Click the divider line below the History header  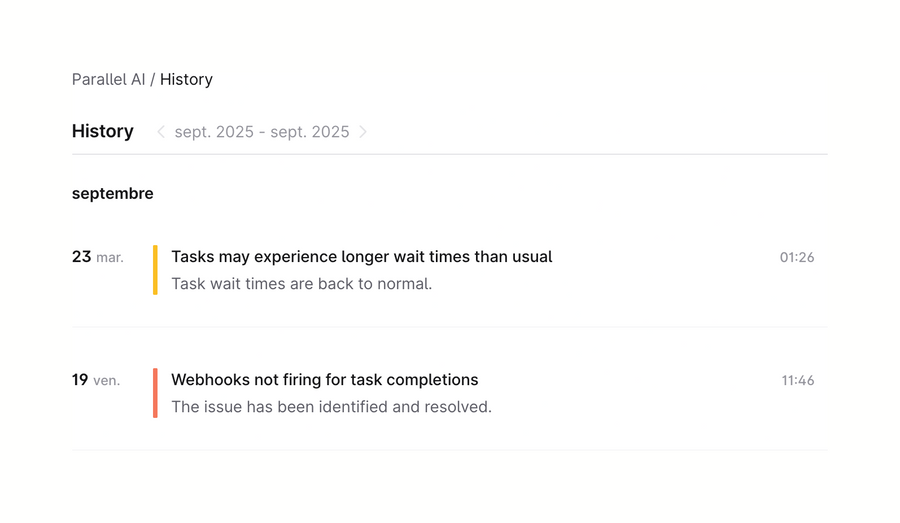point(450,155)
